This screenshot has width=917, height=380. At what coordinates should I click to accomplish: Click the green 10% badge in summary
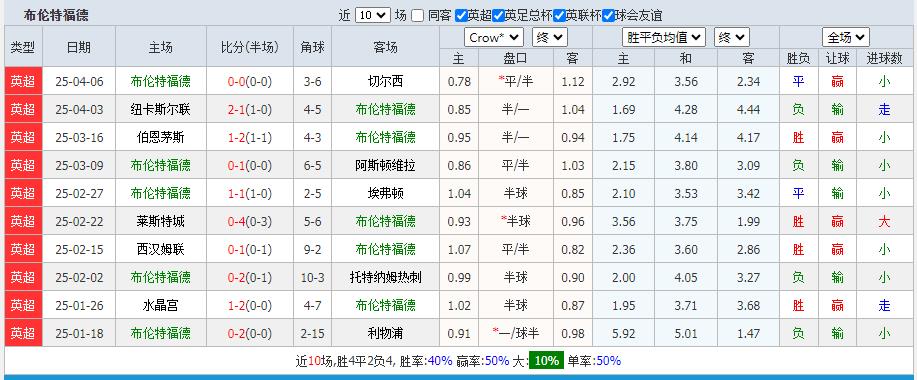tap(547, 361)
